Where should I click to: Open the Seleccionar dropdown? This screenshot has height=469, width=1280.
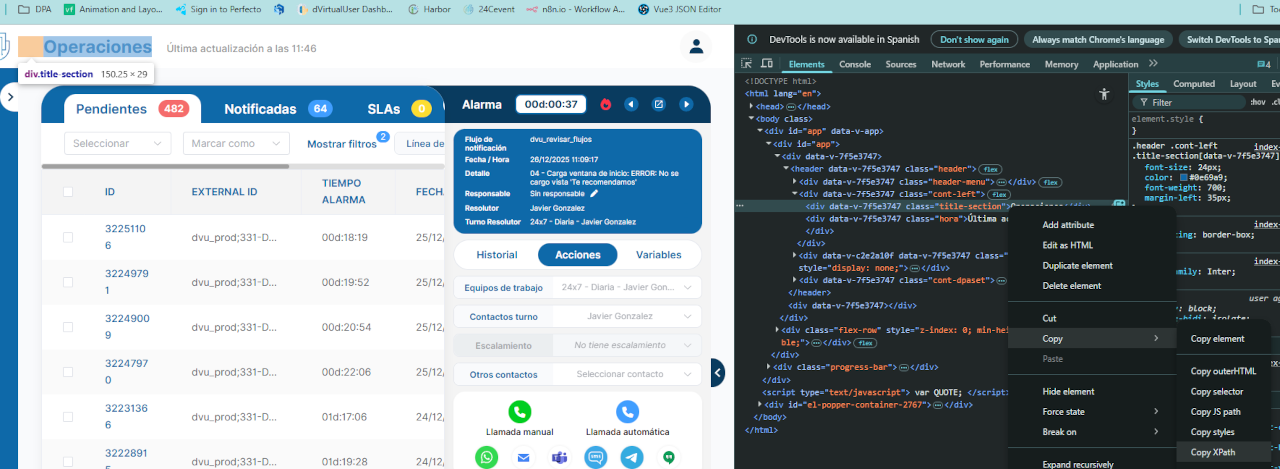118,143
